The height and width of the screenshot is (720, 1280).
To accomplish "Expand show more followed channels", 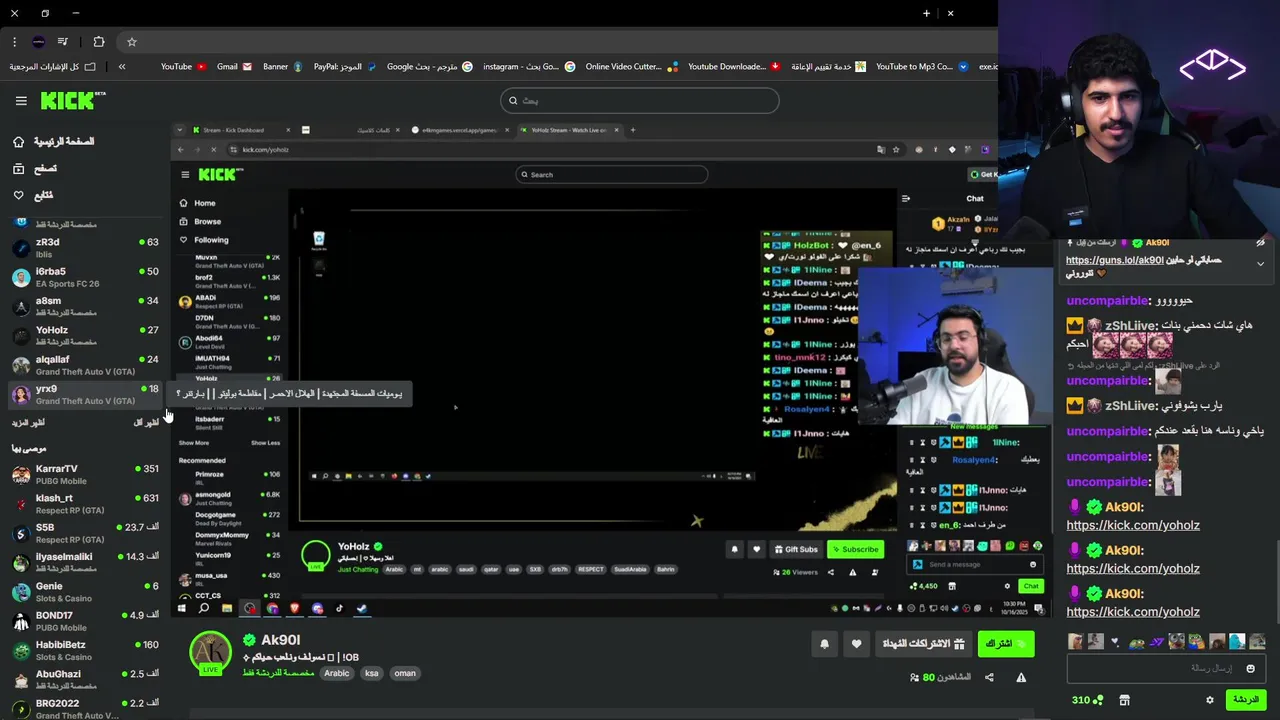I will click(x=28, y=423).
